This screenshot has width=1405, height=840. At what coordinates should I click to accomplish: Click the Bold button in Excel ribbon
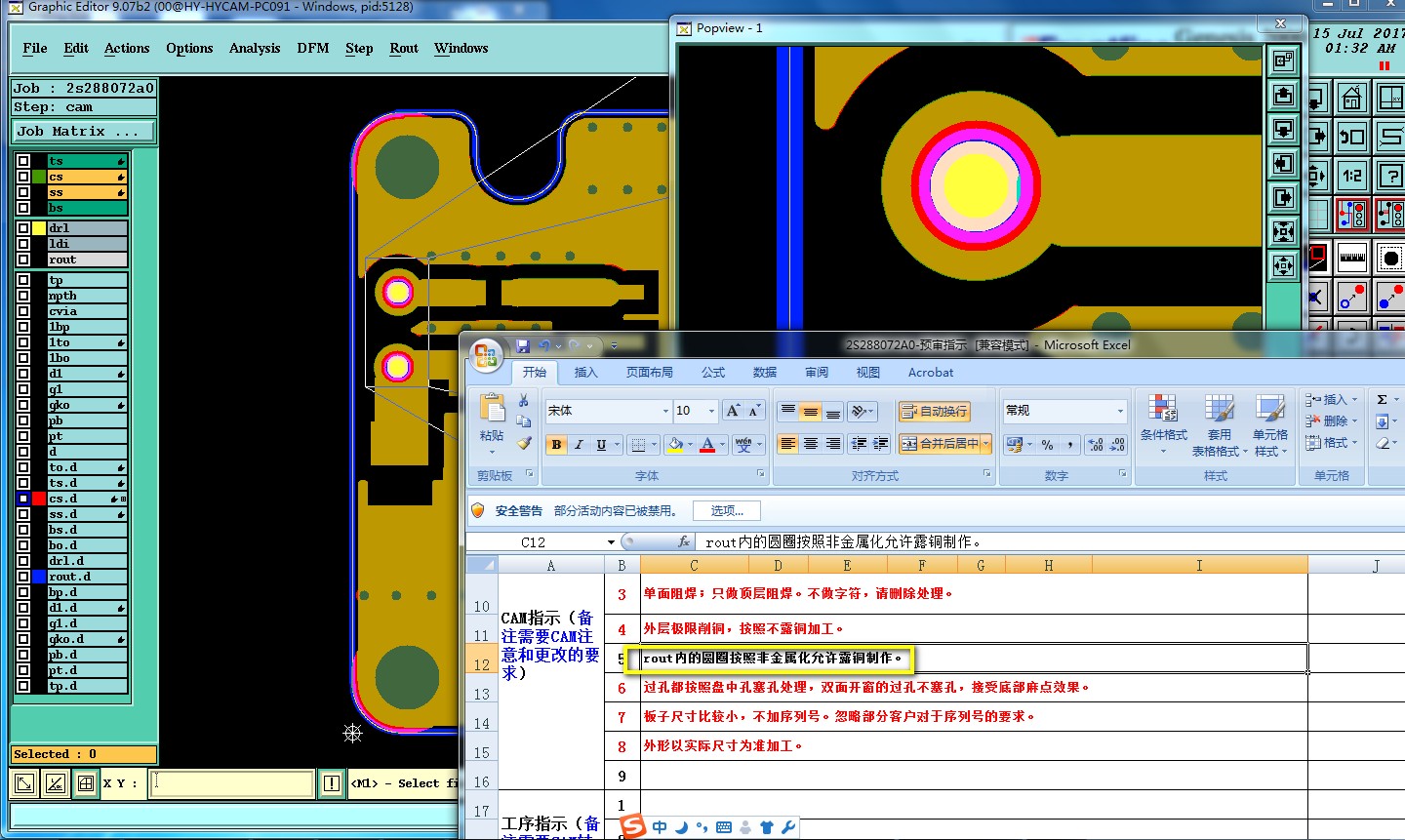click(556, 445)
